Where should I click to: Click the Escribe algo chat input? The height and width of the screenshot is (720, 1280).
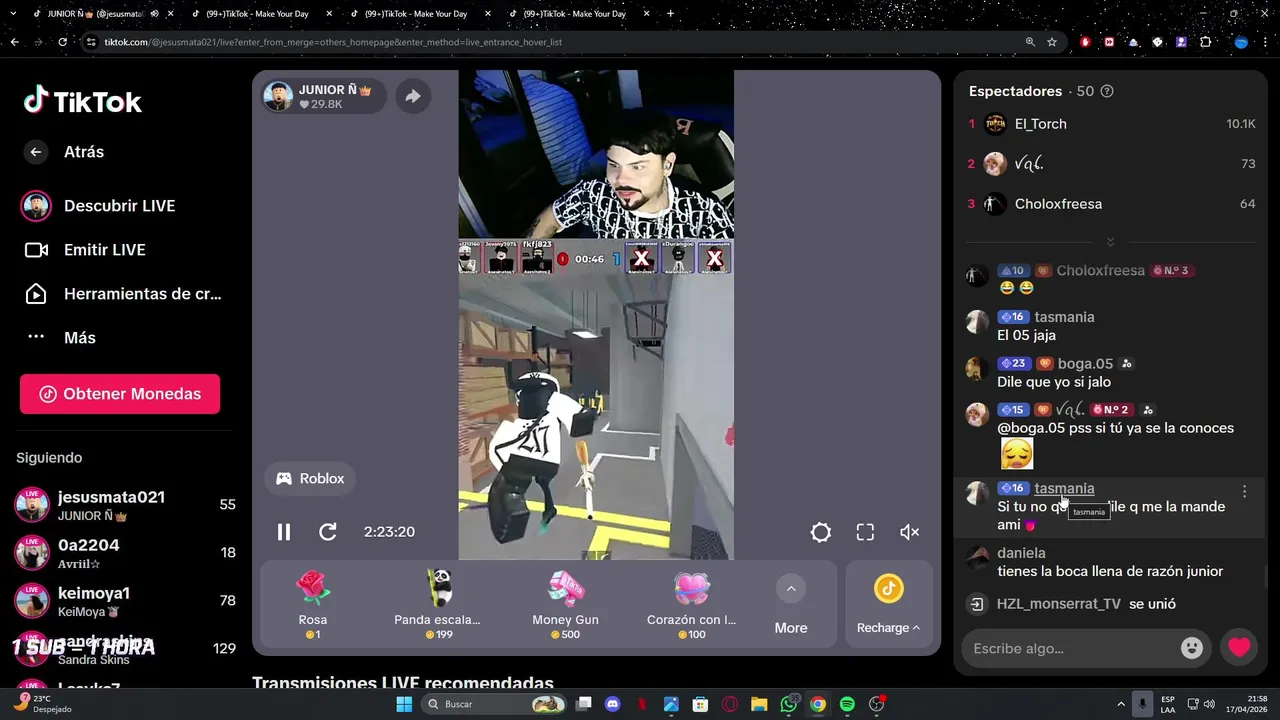point(1073,648)
